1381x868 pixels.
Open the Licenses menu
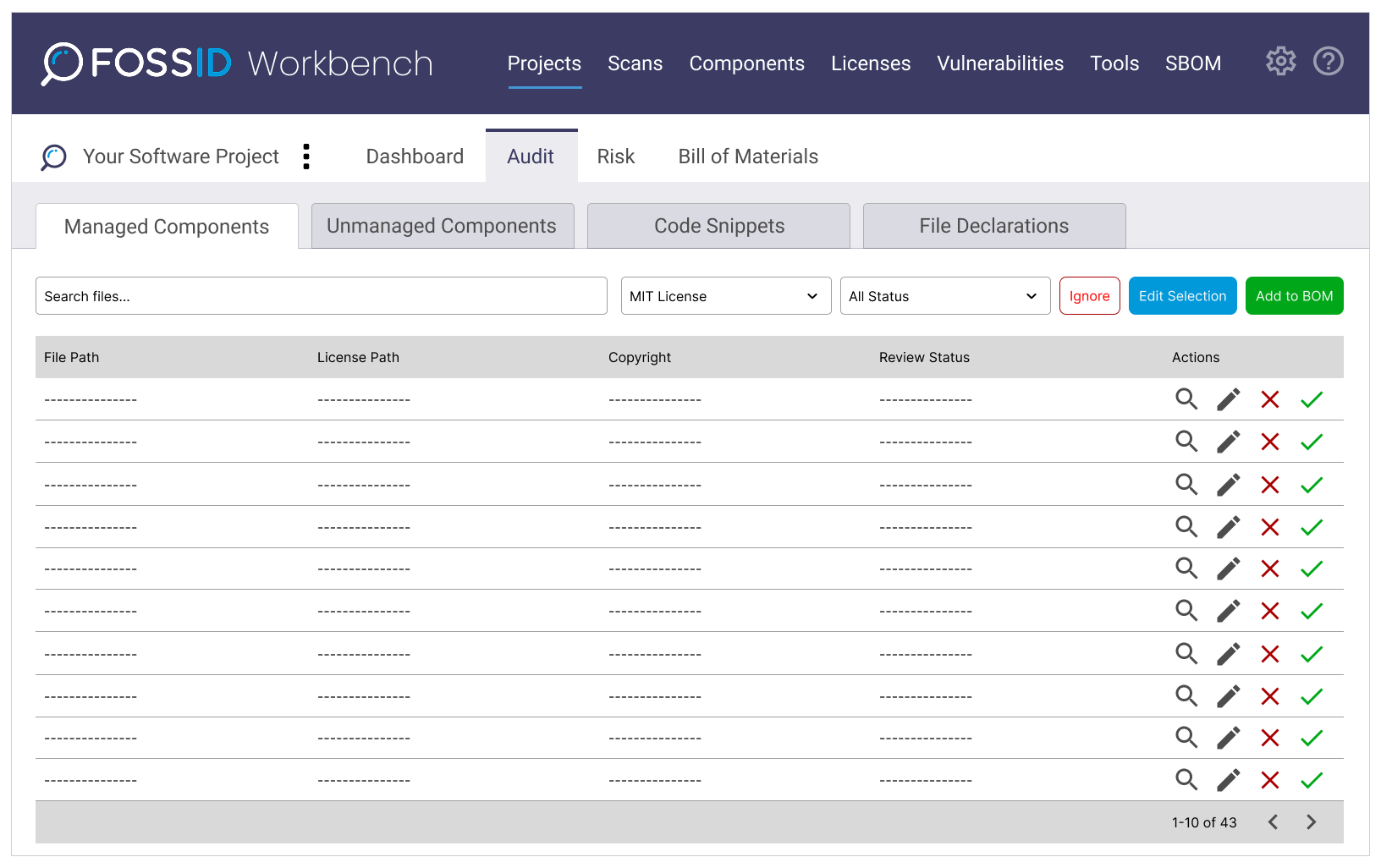tap(871, 63)
